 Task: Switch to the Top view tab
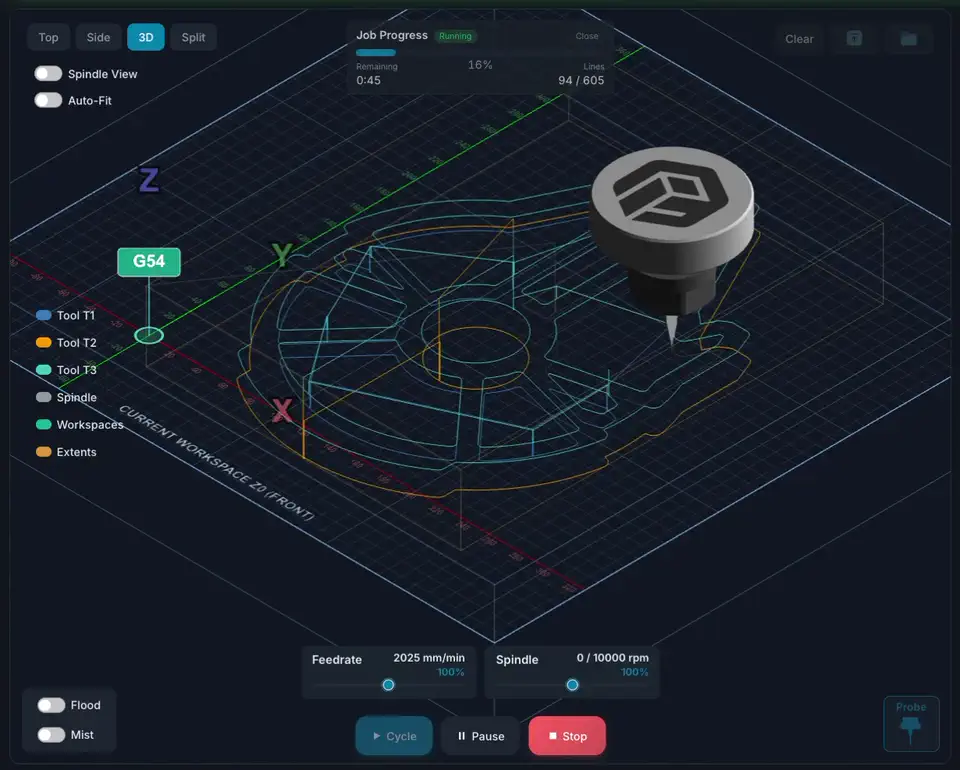[x=48, y=37]
